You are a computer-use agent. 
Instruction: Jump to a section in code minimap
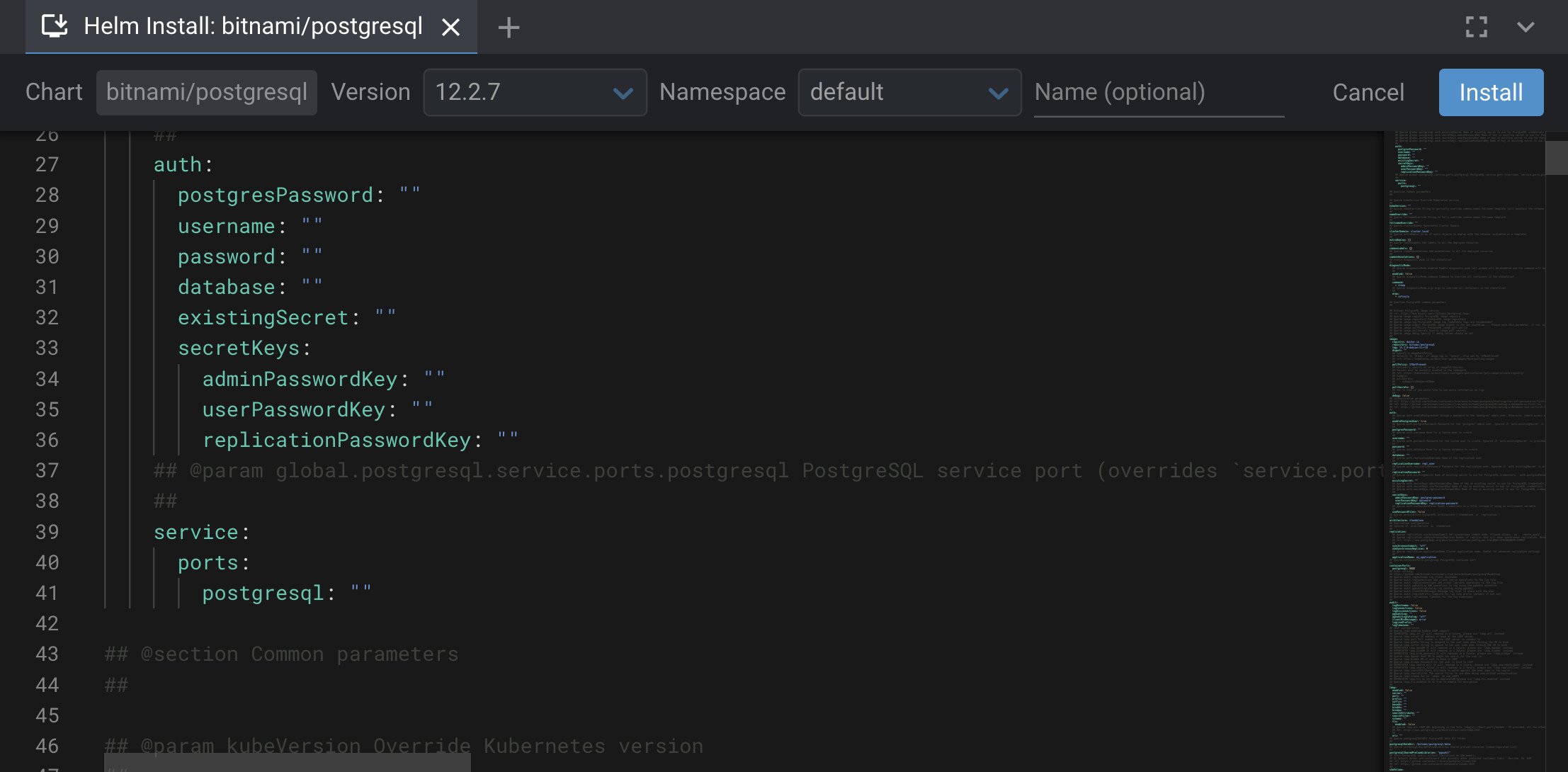pos(1463,425)
